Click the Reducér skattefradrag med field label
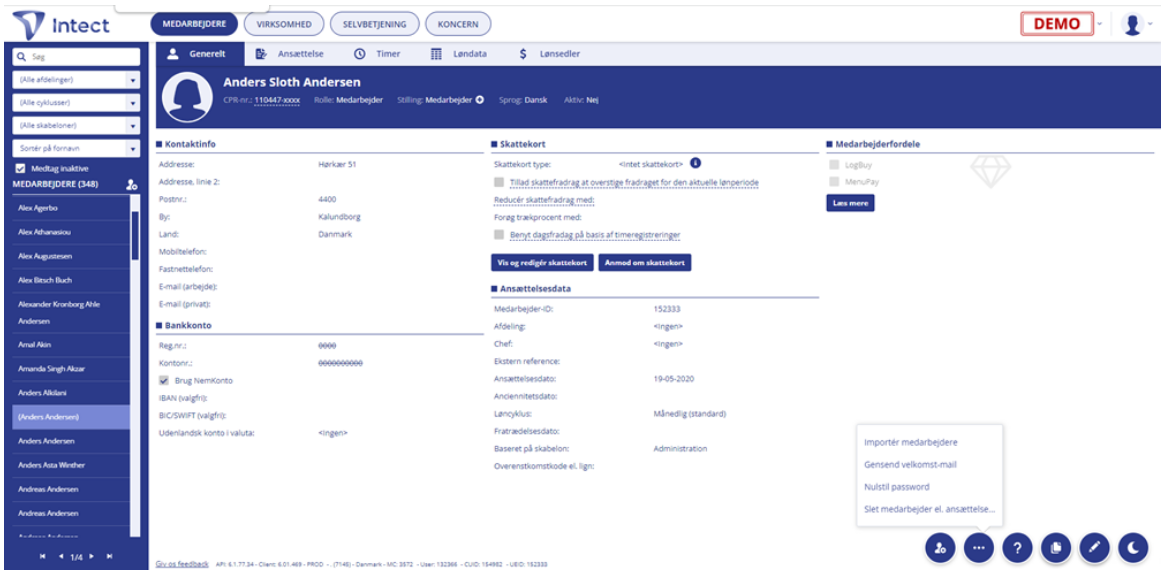 point(544,200)
